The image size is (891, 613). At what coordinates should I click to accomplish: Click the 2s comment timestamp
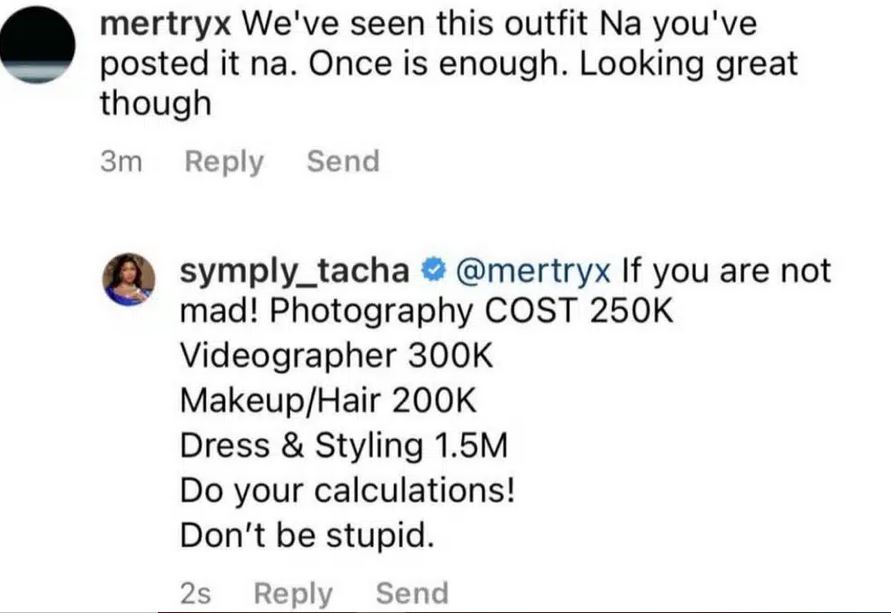(195, 593)
